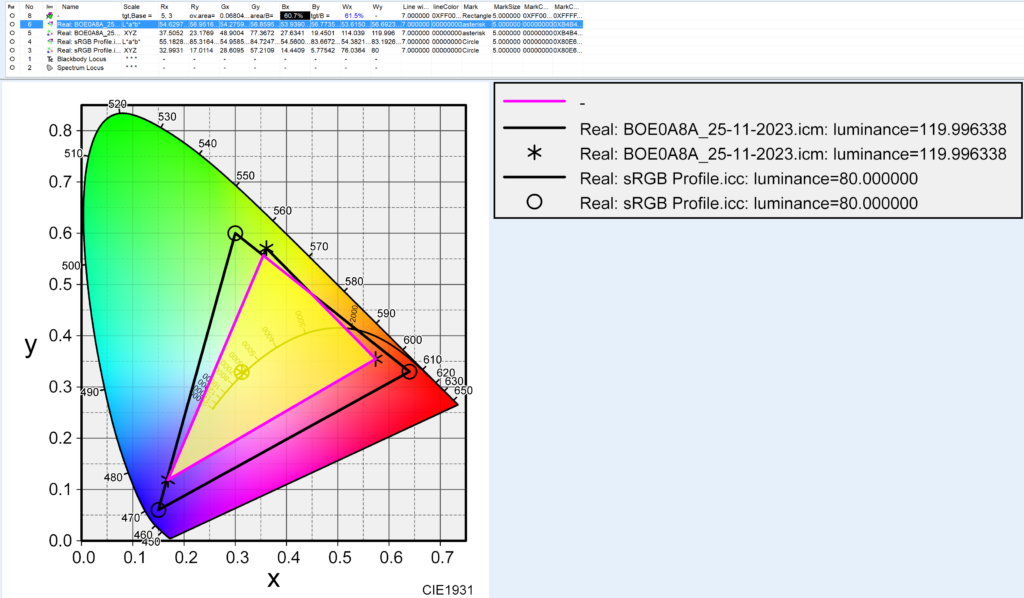Toggle radio circle of row No 8

tap(12, 16)
